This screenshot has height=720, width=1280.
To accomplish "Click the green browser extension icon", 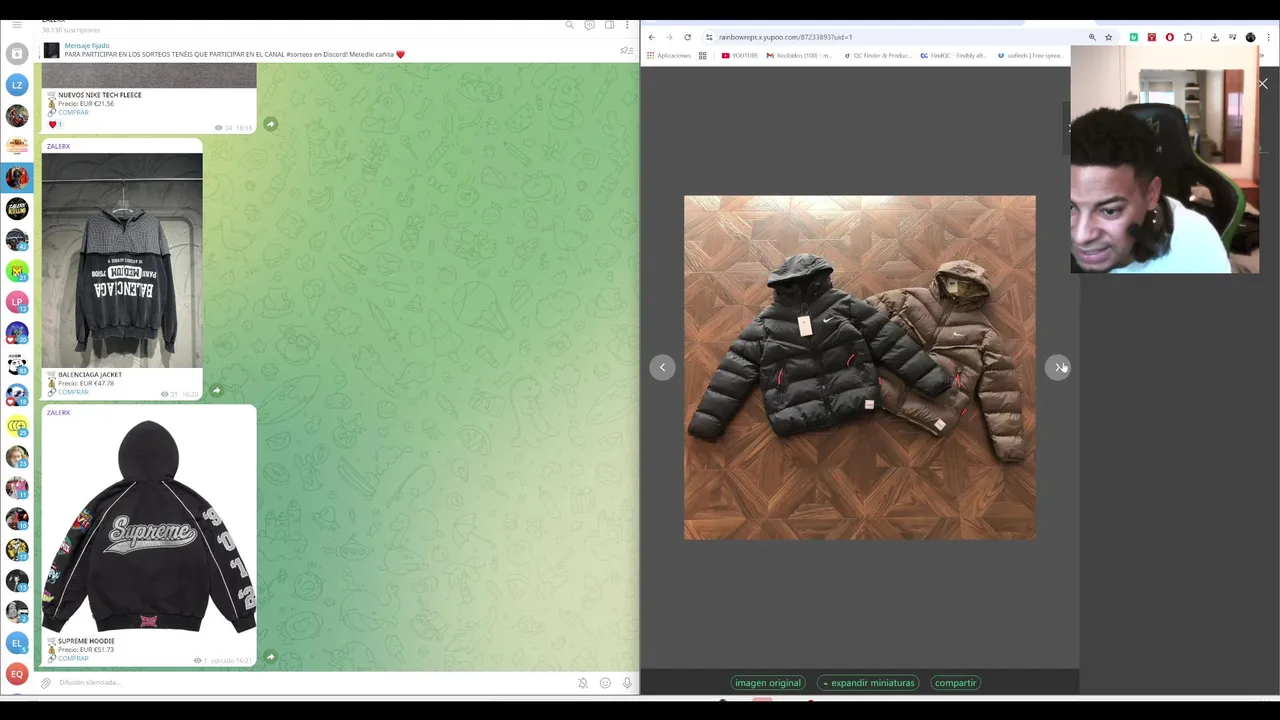I will 1133,37.
